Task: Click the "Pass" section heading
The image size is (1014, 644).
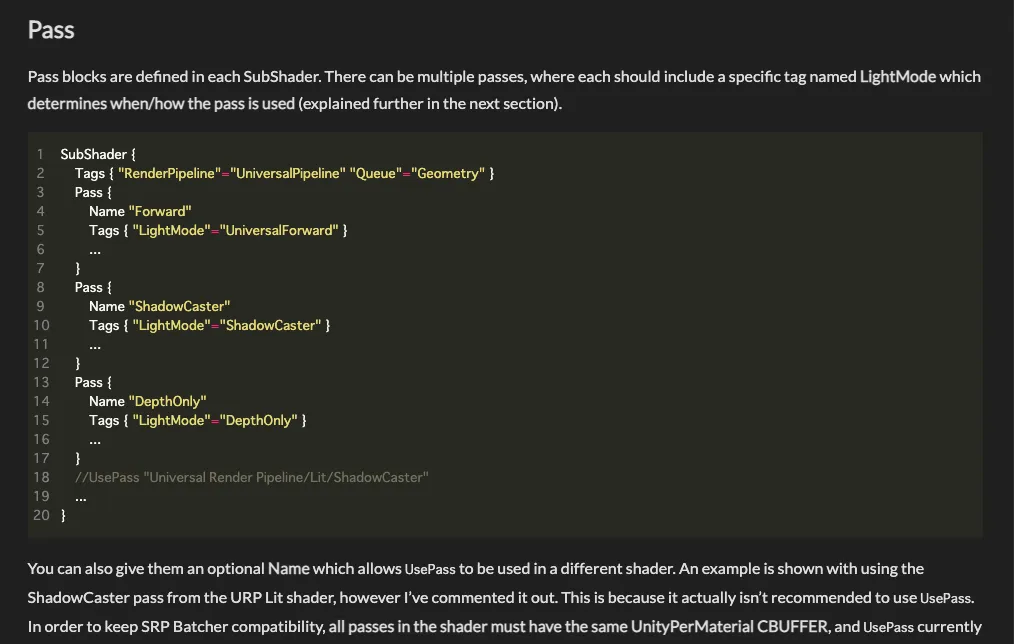Action: pos(51,30)
